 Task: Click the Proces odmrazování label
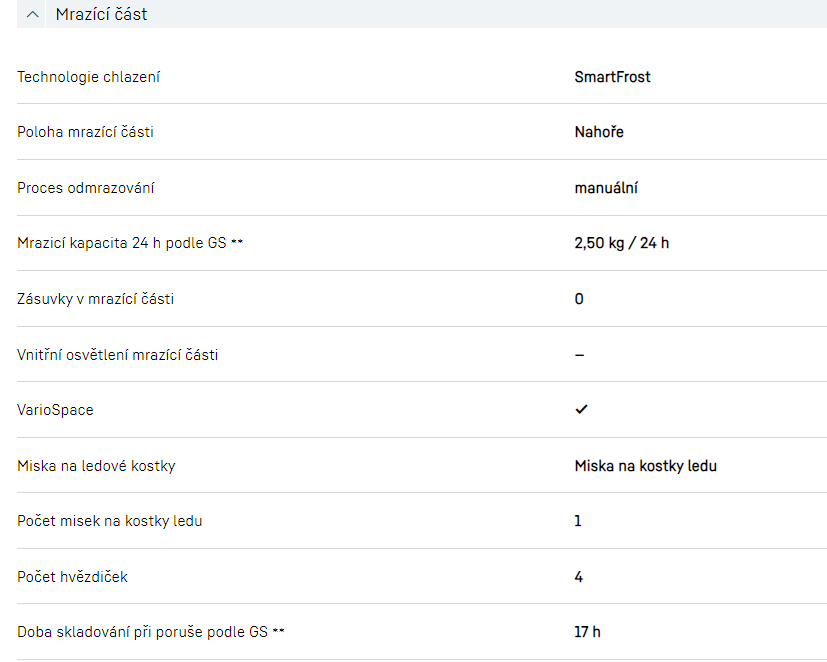tap(86, 188)
